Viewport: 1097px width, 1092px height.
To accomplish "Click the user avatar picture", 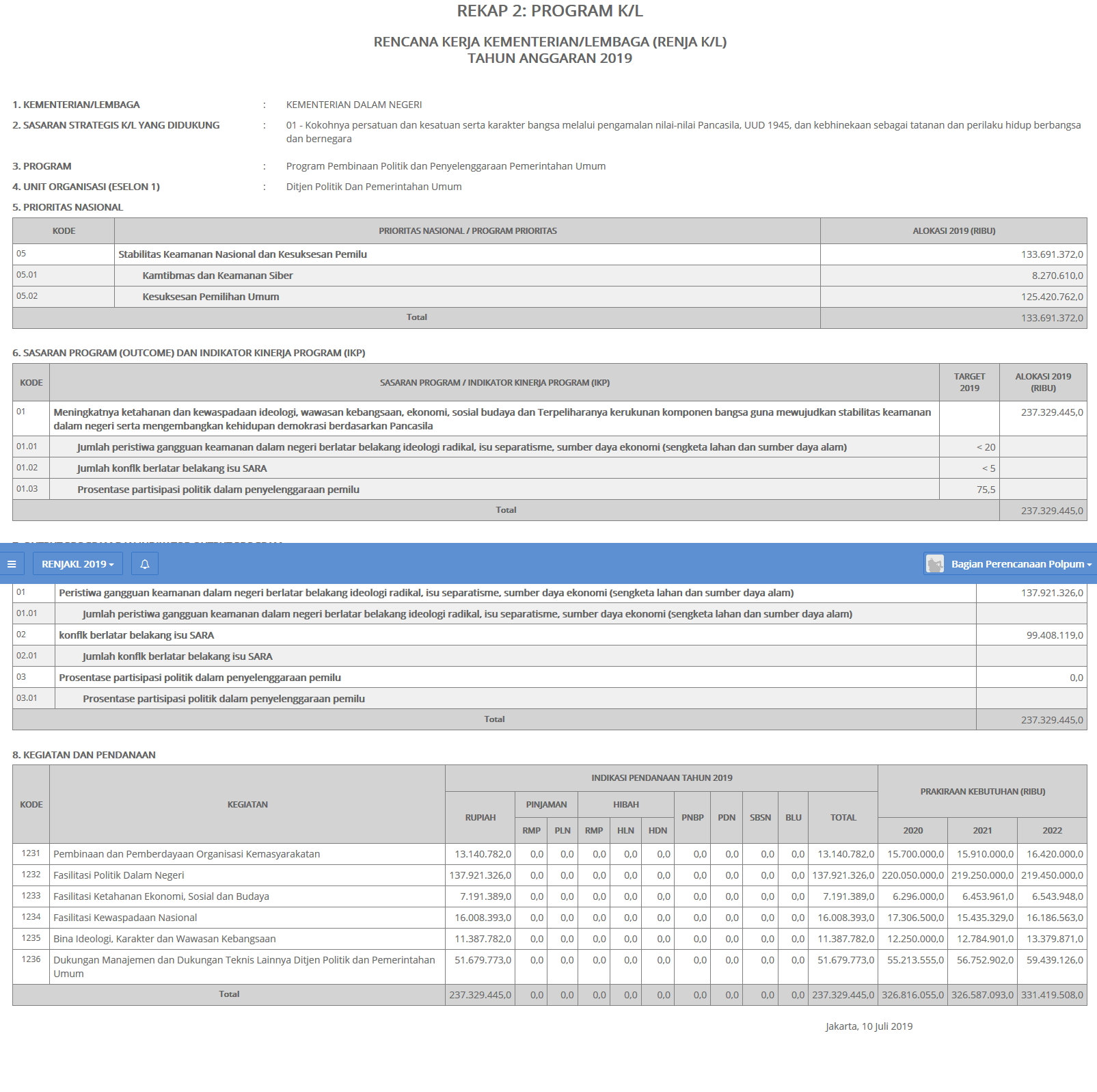I will tap(935, 564).
